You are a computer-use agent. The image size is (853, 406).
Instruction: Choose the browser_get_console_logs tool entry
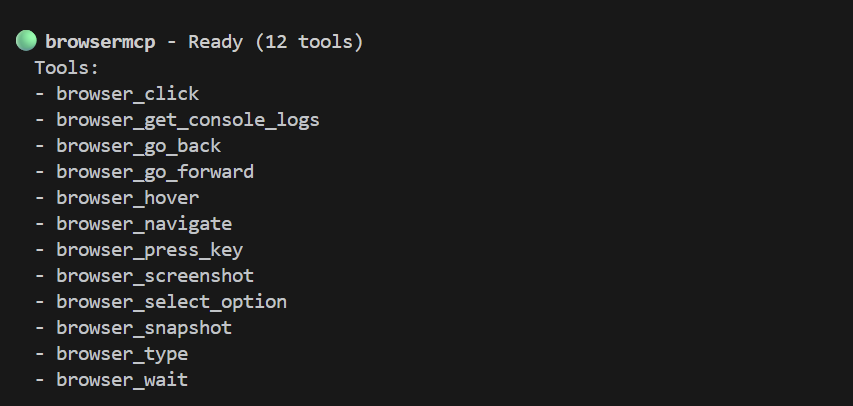pyautogui.click(x=187, y=120)
